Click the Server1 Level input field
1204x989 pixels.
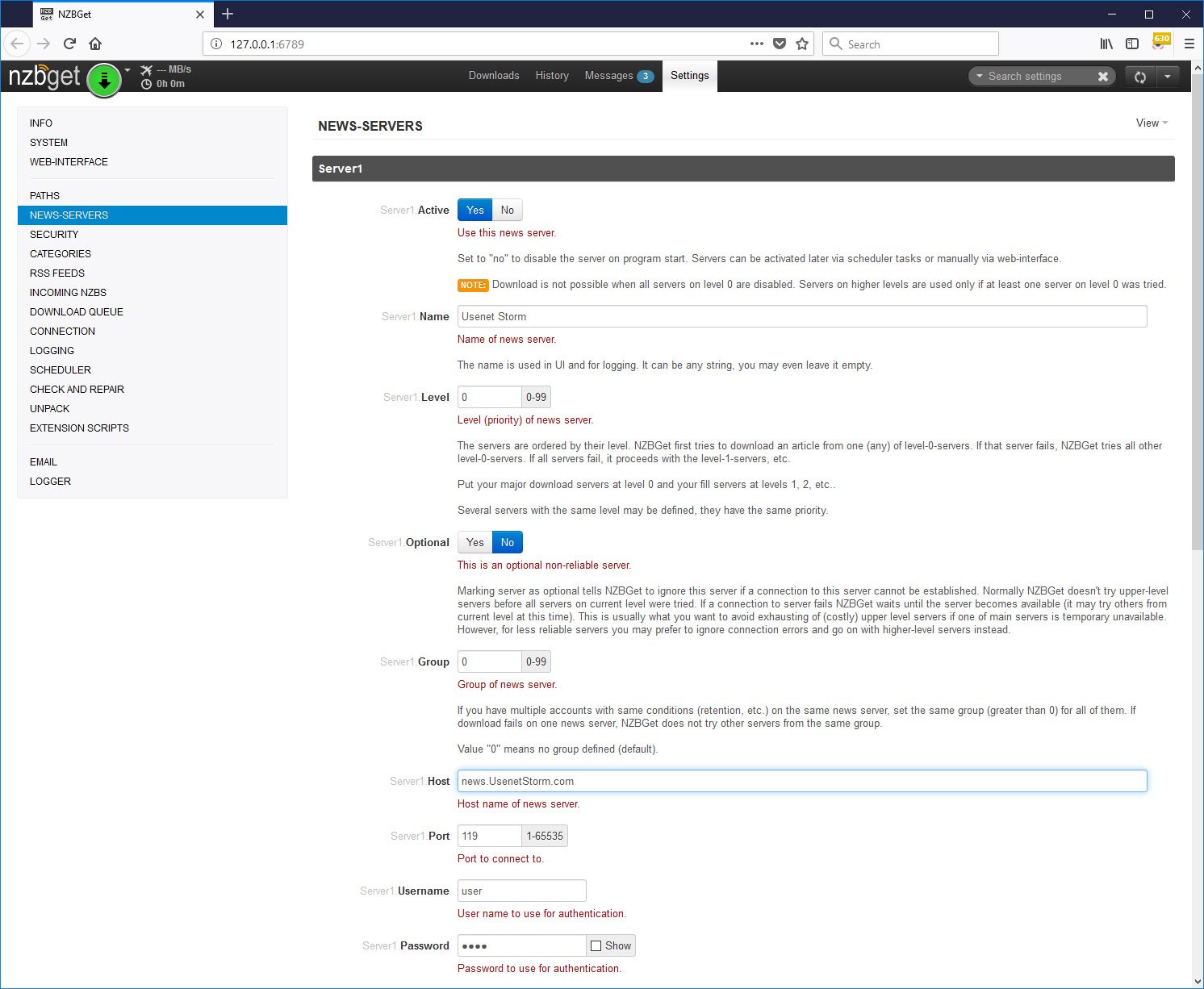click(x=490, y=397)
